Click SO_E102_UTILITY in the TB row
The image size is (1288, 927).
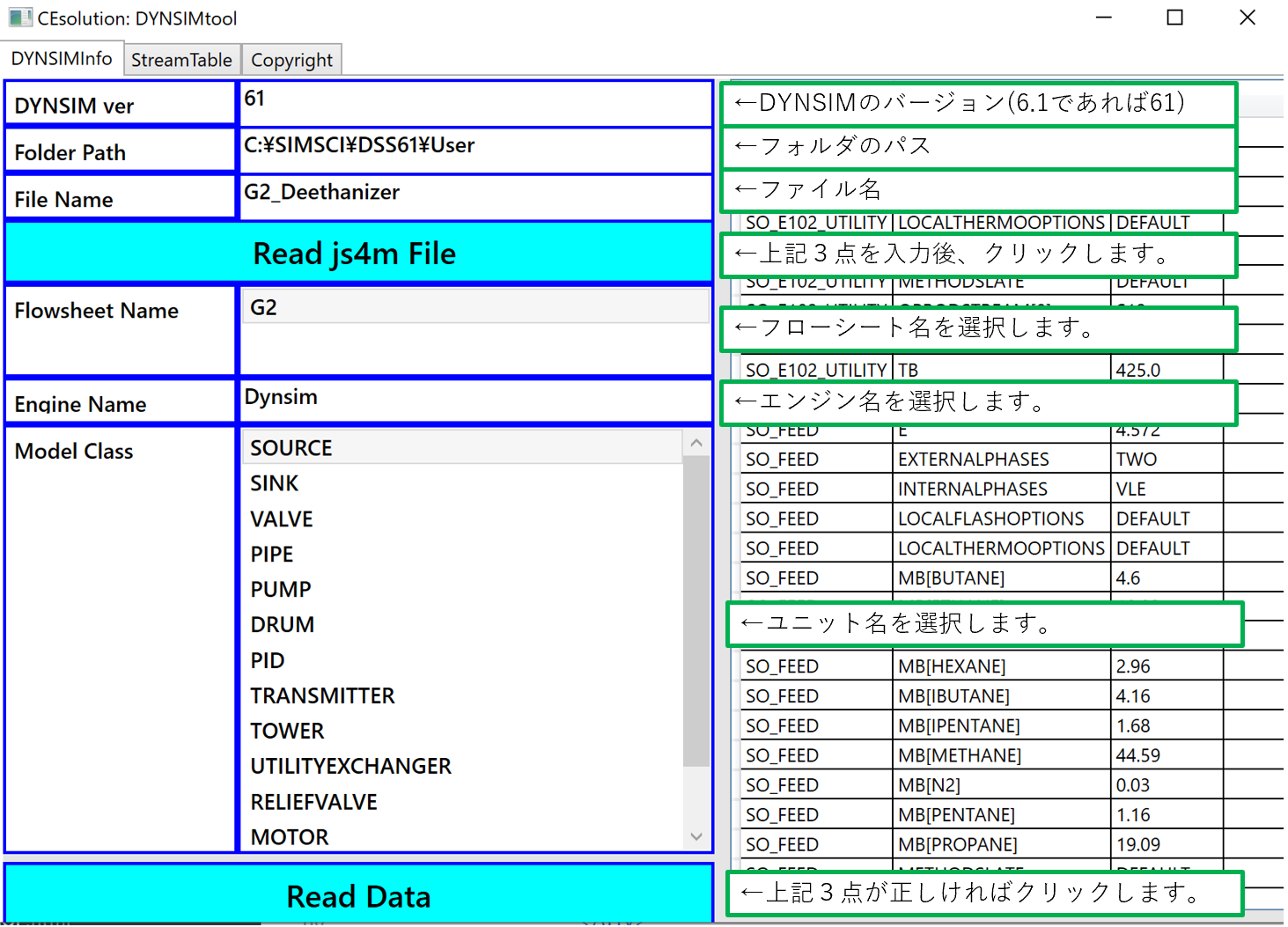tap(816, 370)
